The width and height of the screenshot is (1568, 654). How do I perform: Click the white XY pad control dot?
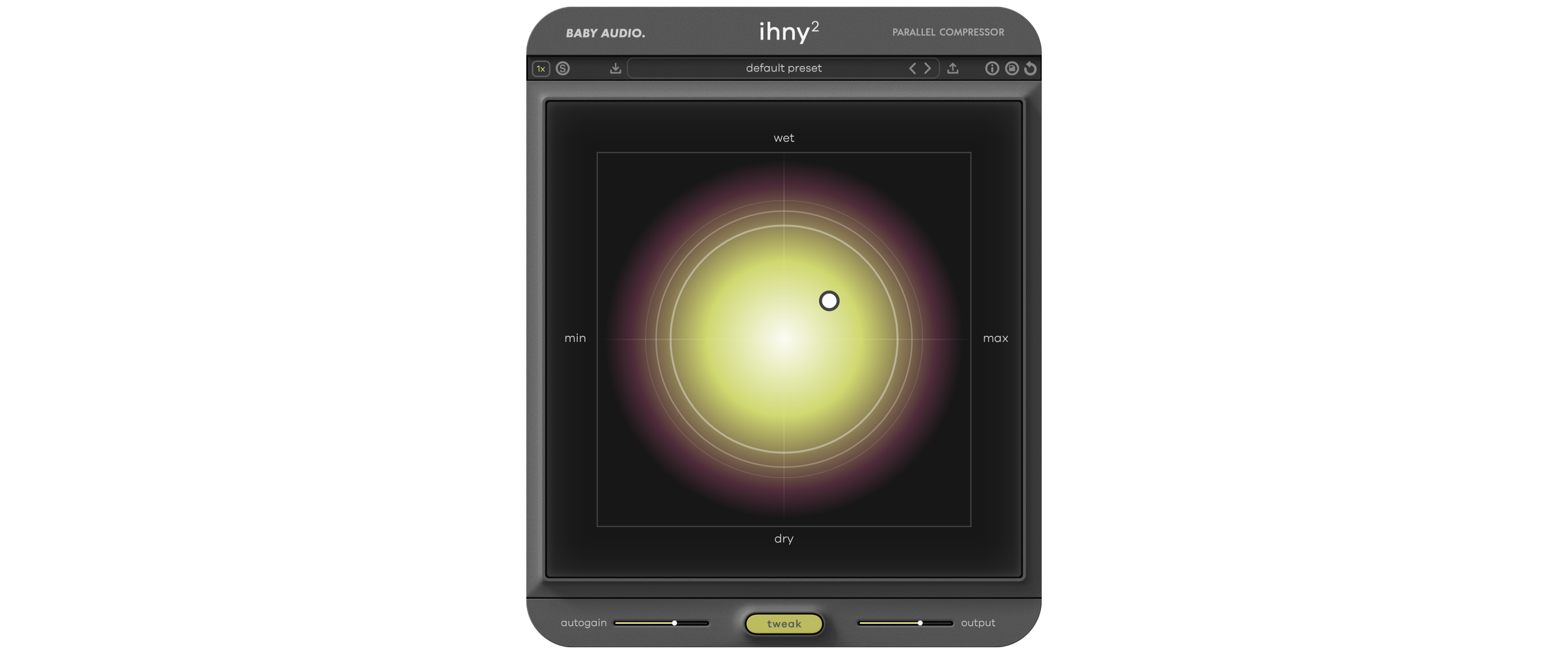pos(829,301)
